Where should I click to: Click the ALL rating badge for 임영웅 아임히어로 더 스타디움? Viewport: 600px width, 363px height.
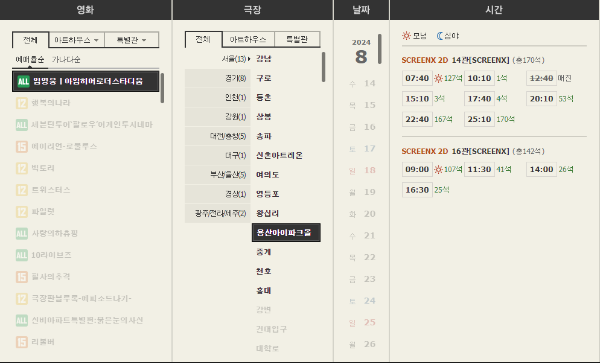tap(23, 81)
